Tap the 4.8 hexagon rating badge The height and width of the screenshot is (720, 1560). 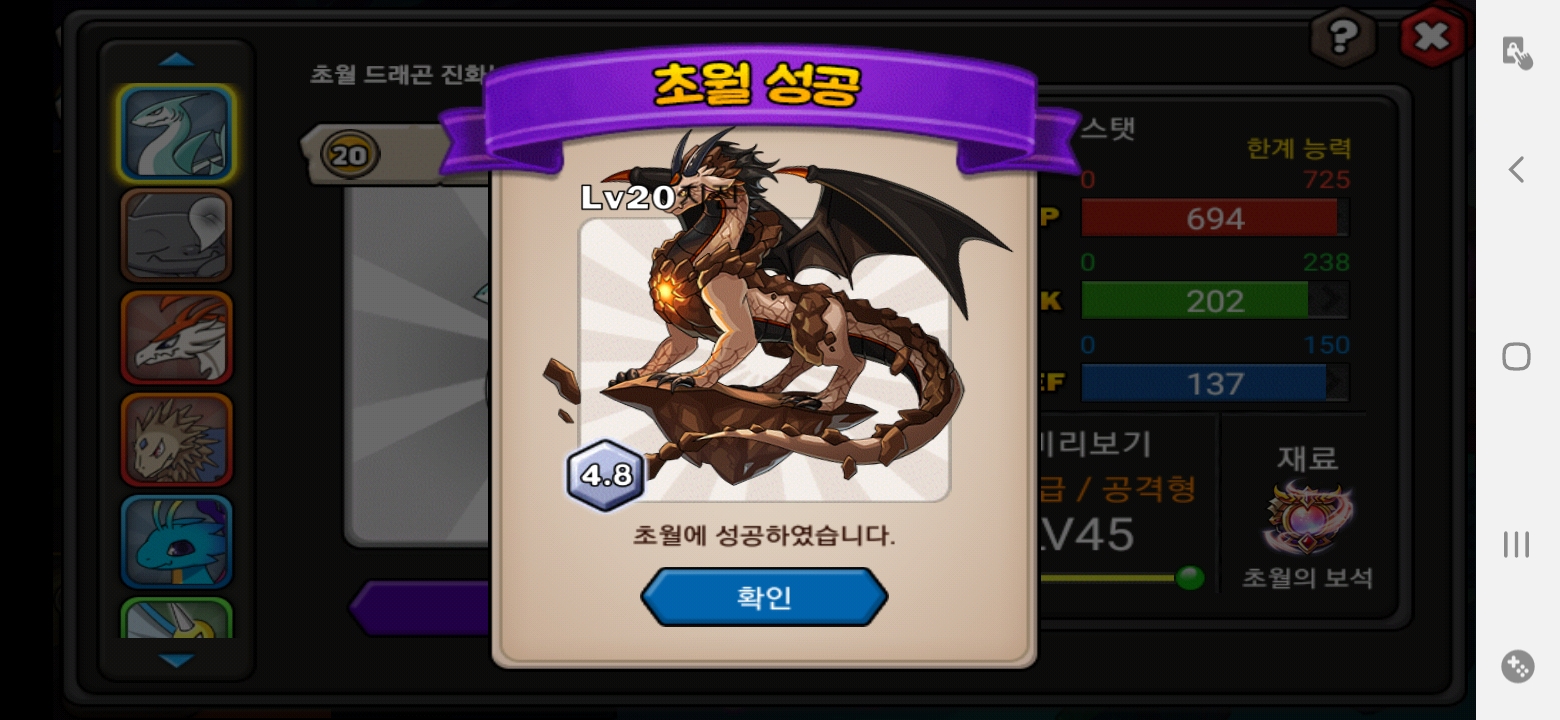[606, 475]
